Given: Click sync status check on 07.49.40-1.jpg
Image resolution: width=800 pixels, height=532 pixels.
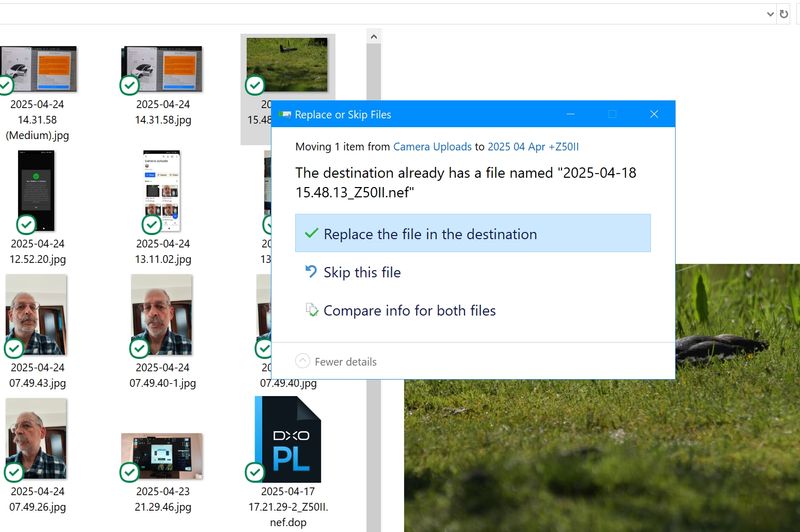Looking at the screenshot, I should (x=139, y=348).
